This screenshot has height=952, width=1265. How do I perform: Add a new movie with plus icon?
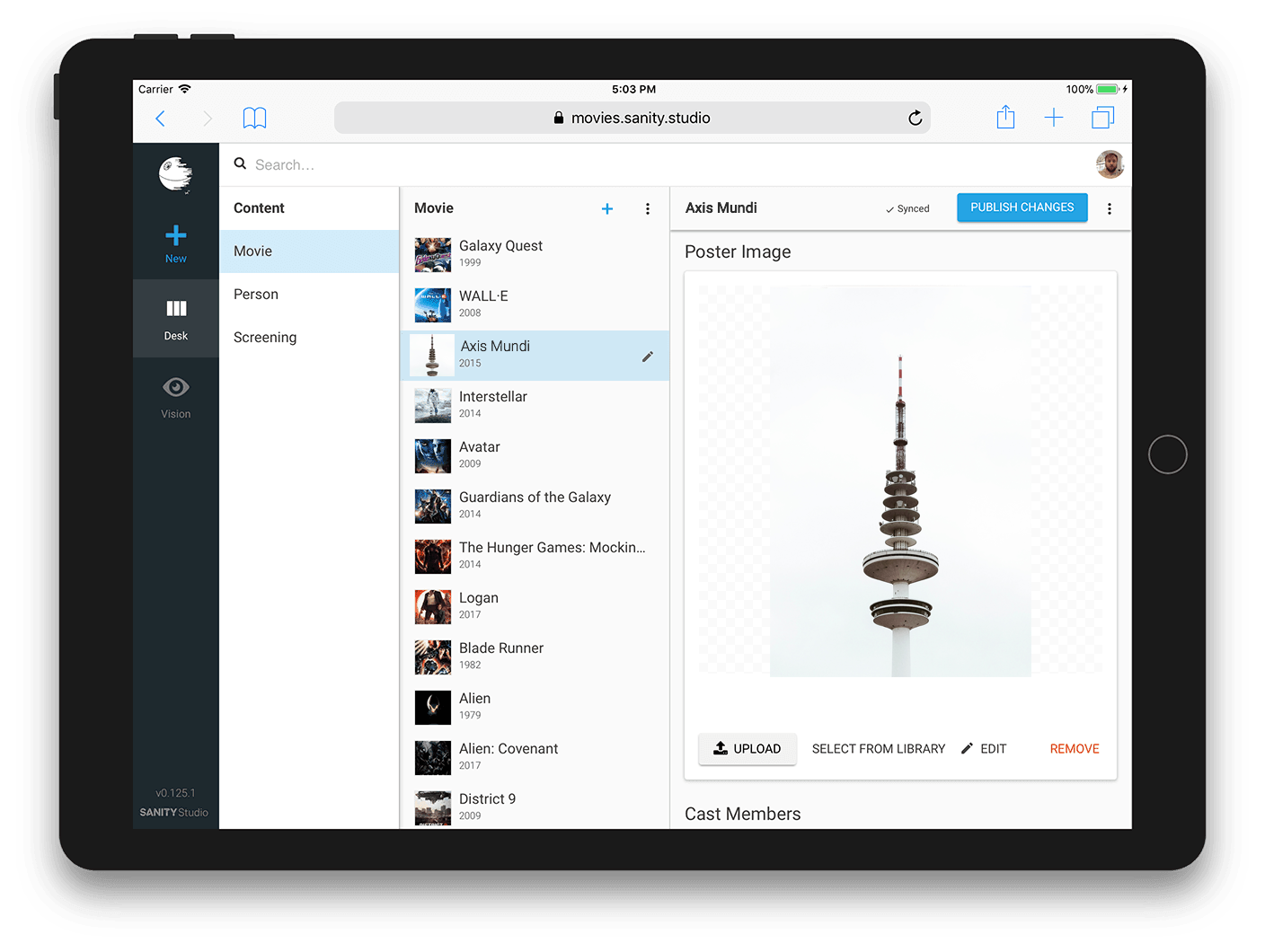(x=607, y=208)
